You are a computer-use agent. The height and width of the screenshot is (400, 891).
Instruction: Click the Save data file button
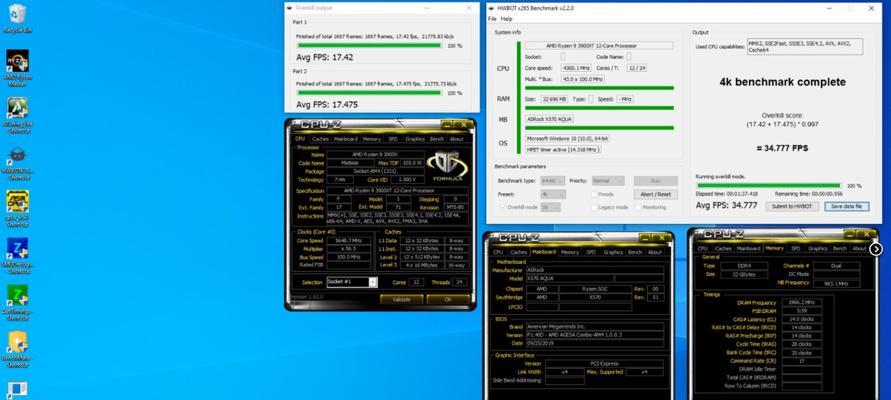(x=846, y=206)
